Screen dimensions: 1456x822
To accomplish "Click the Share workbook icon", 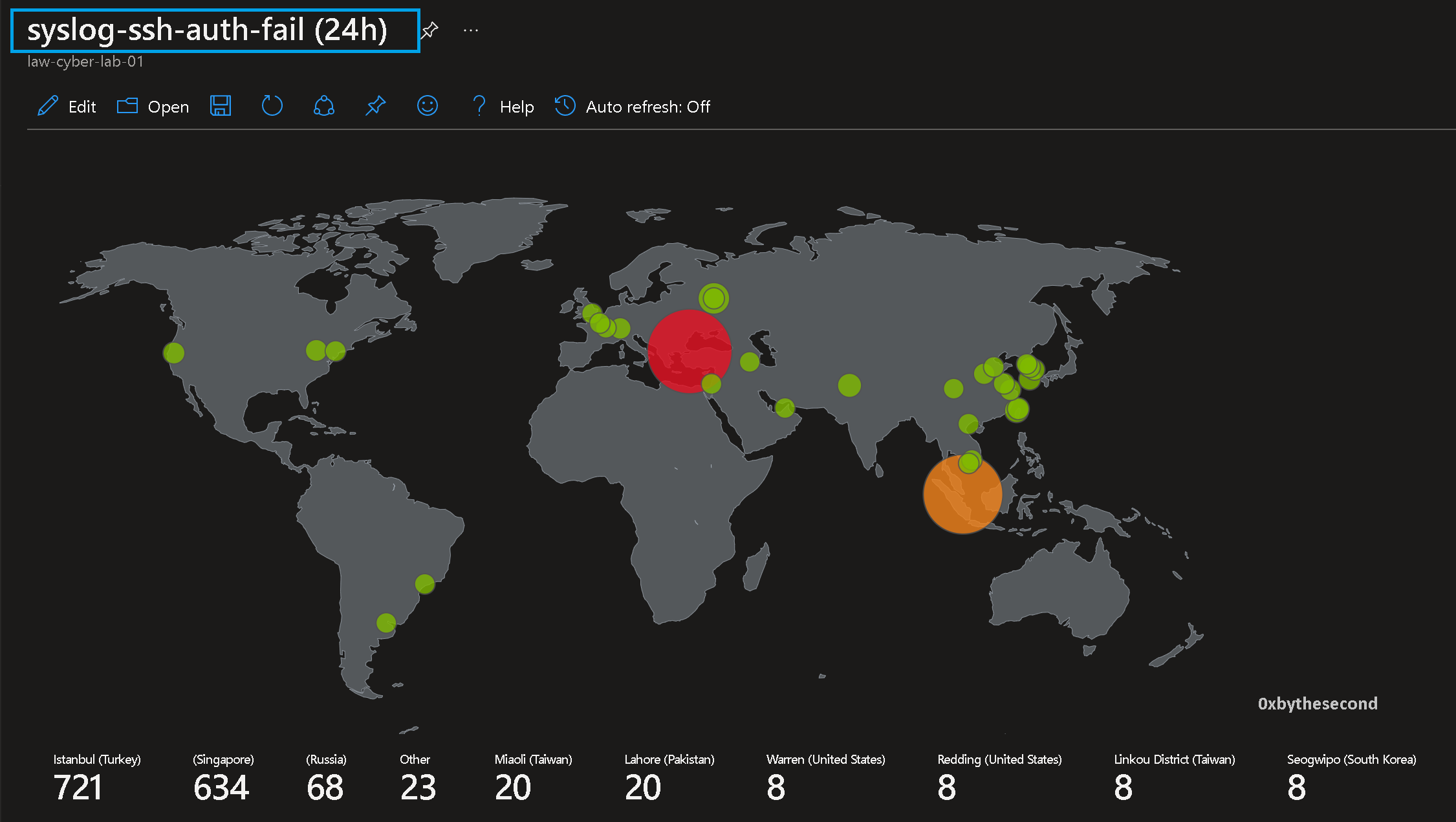I will tap(323, 106).
